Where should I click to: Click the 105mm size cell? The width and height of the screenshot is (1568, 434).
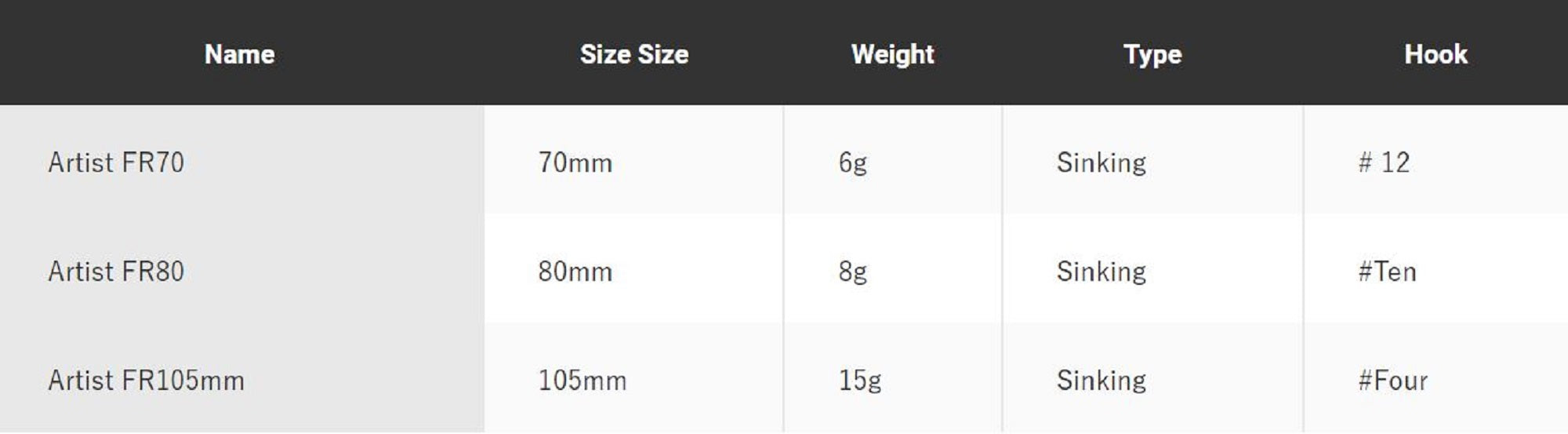[582, 381]
